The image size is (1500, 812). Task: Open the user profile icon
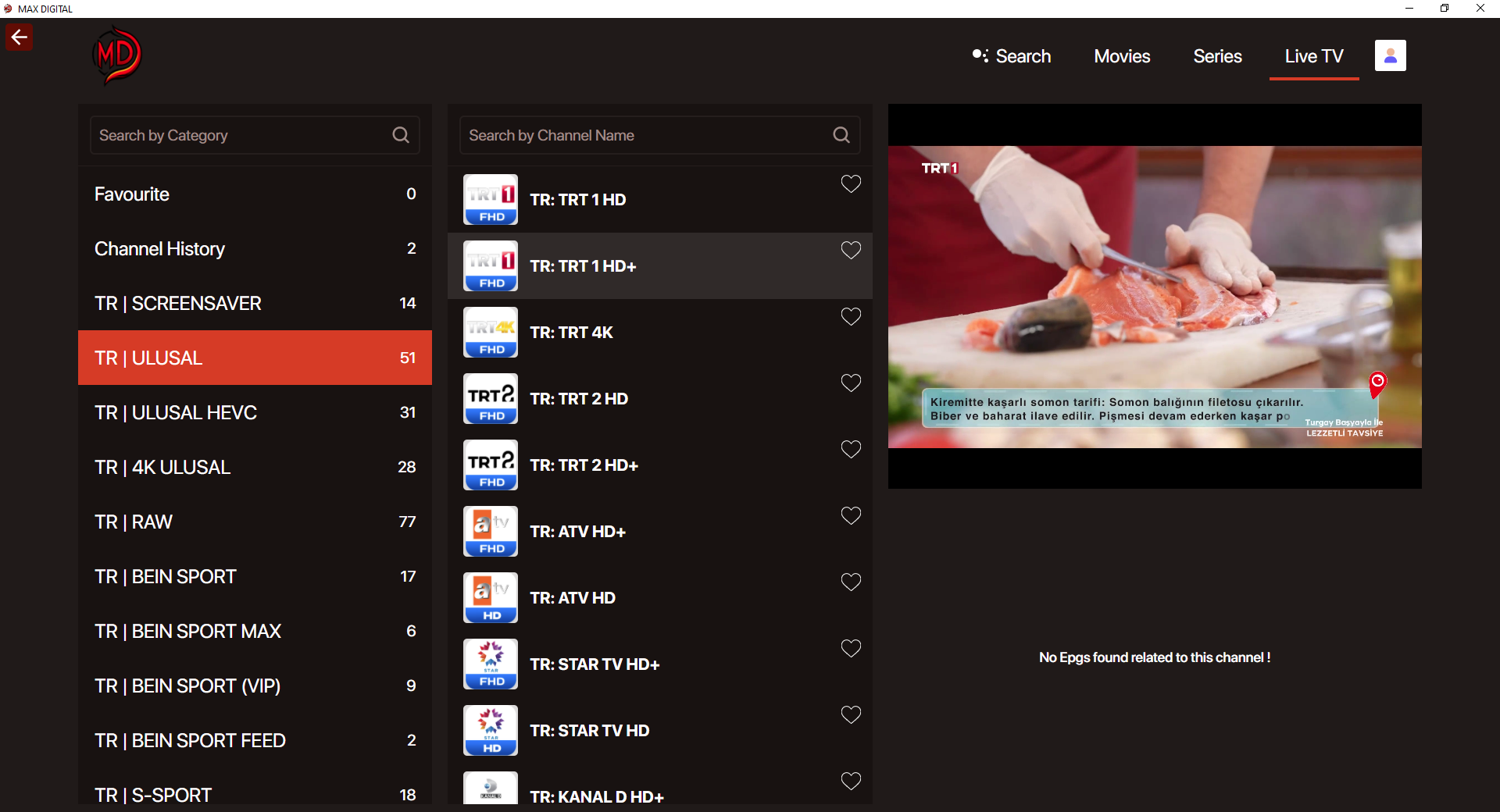(1390, 55)
